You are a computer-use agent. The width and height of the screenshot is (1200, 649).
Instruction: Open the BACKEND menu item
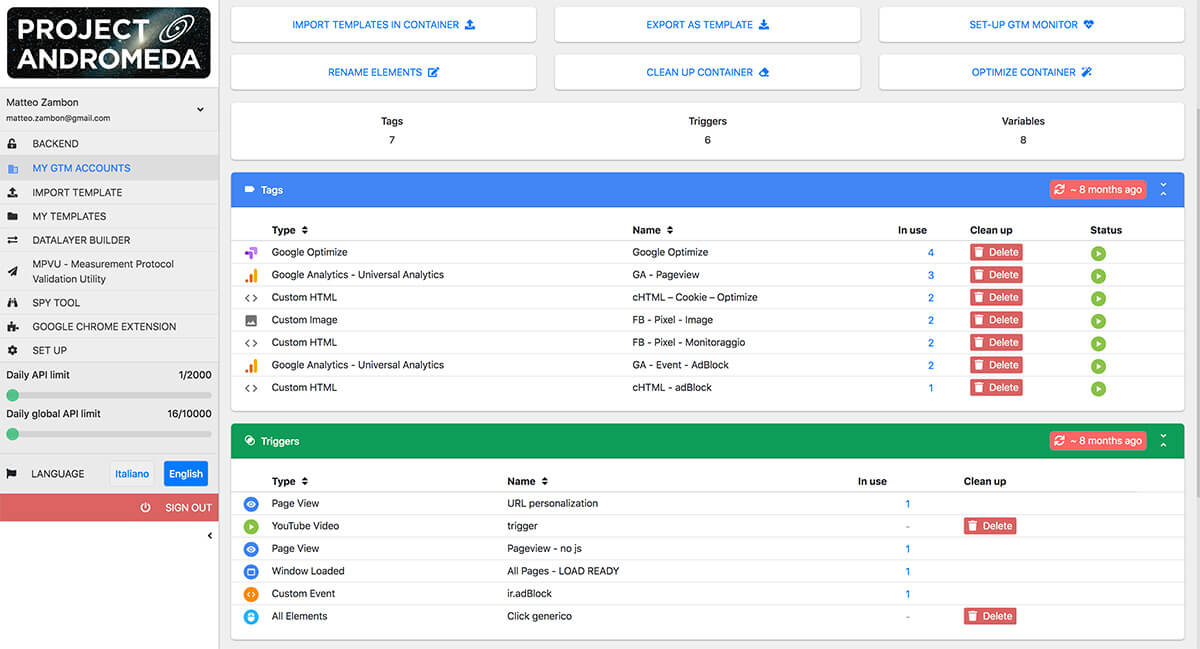click(x=109, y=144)
